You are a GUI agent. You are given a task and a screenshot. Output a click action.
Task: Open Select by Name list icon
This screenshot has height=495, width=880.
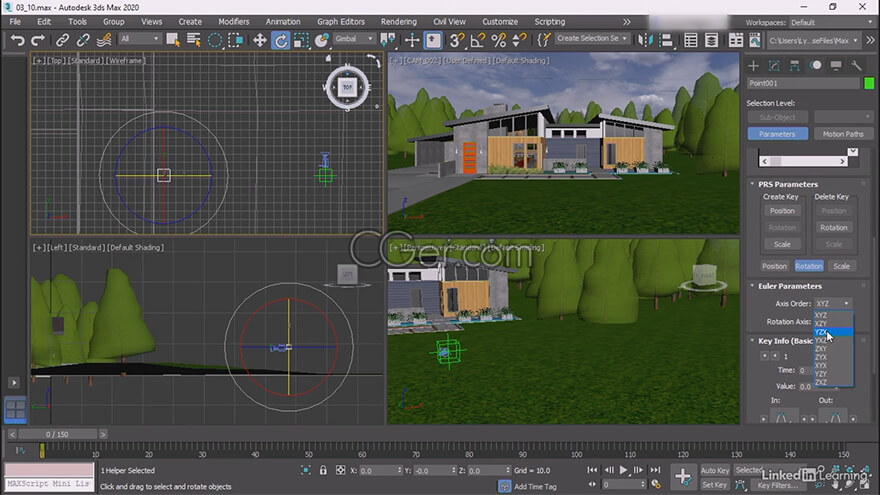(x=194, y=40)
